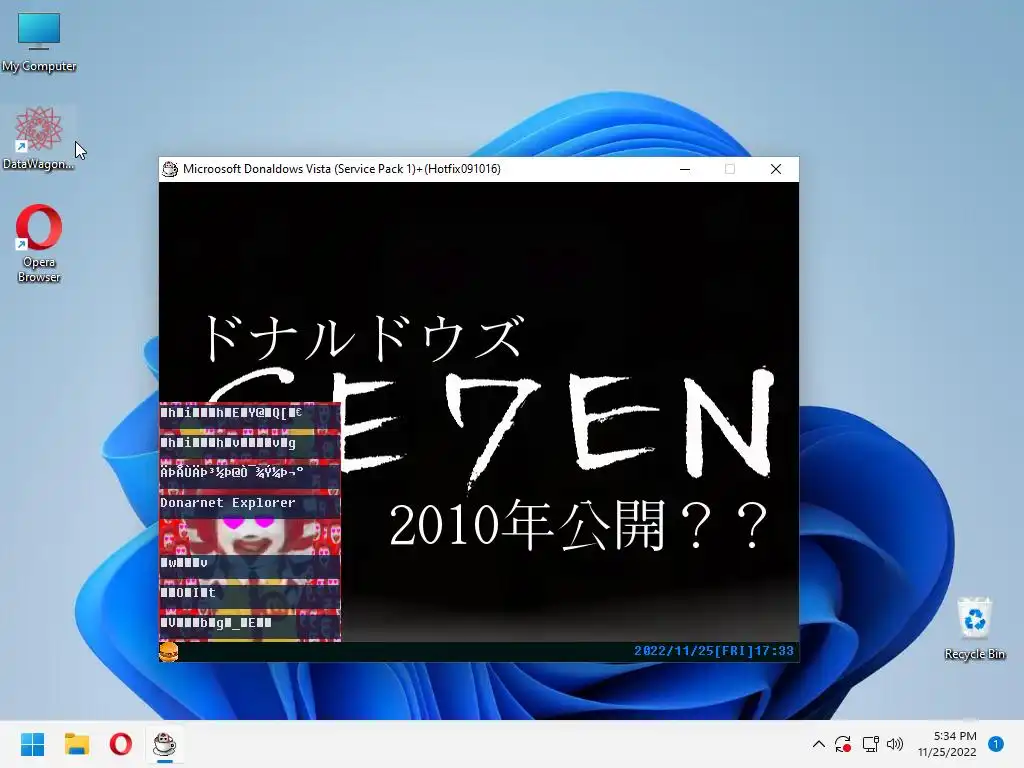Launch Opera from the taskbar
This screenshot has width=1024, height=768.
tap(121, 744)
